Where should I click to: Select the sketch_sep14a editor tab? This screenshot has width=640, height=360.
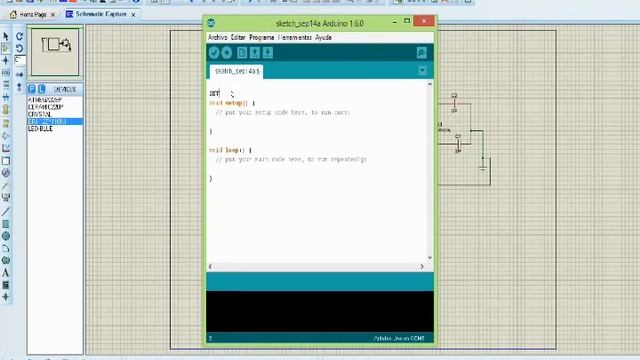coord(237,71)
